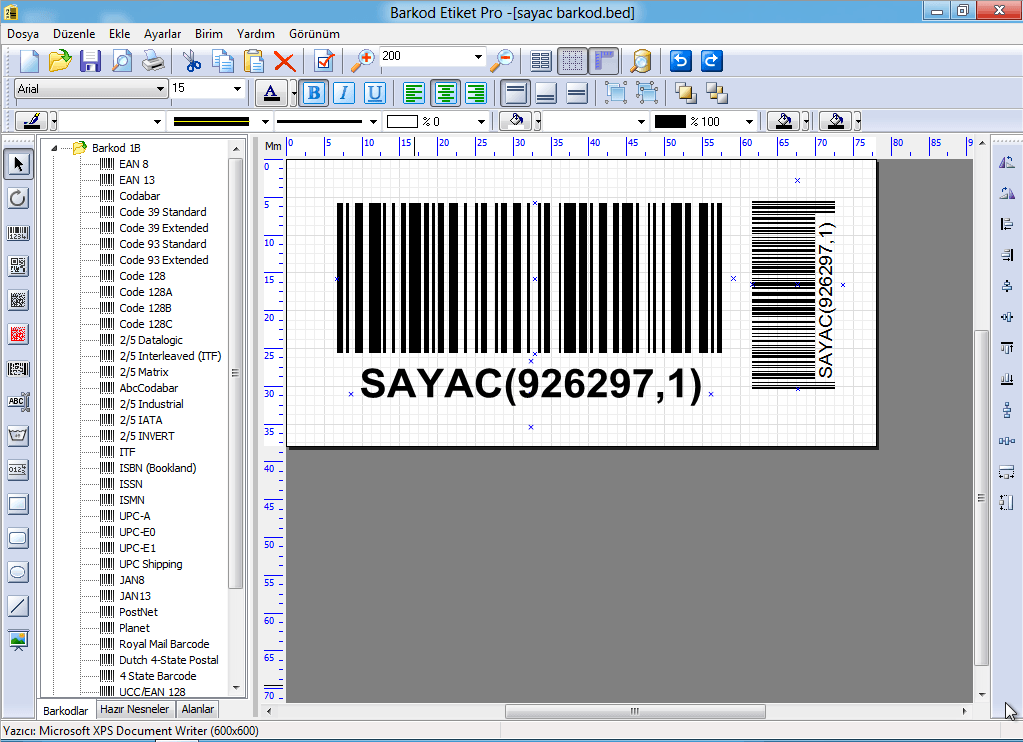Switch to the Hazır Nesneler tab
The width and height of the screenshot is (1023, 742).
point(134,709)
